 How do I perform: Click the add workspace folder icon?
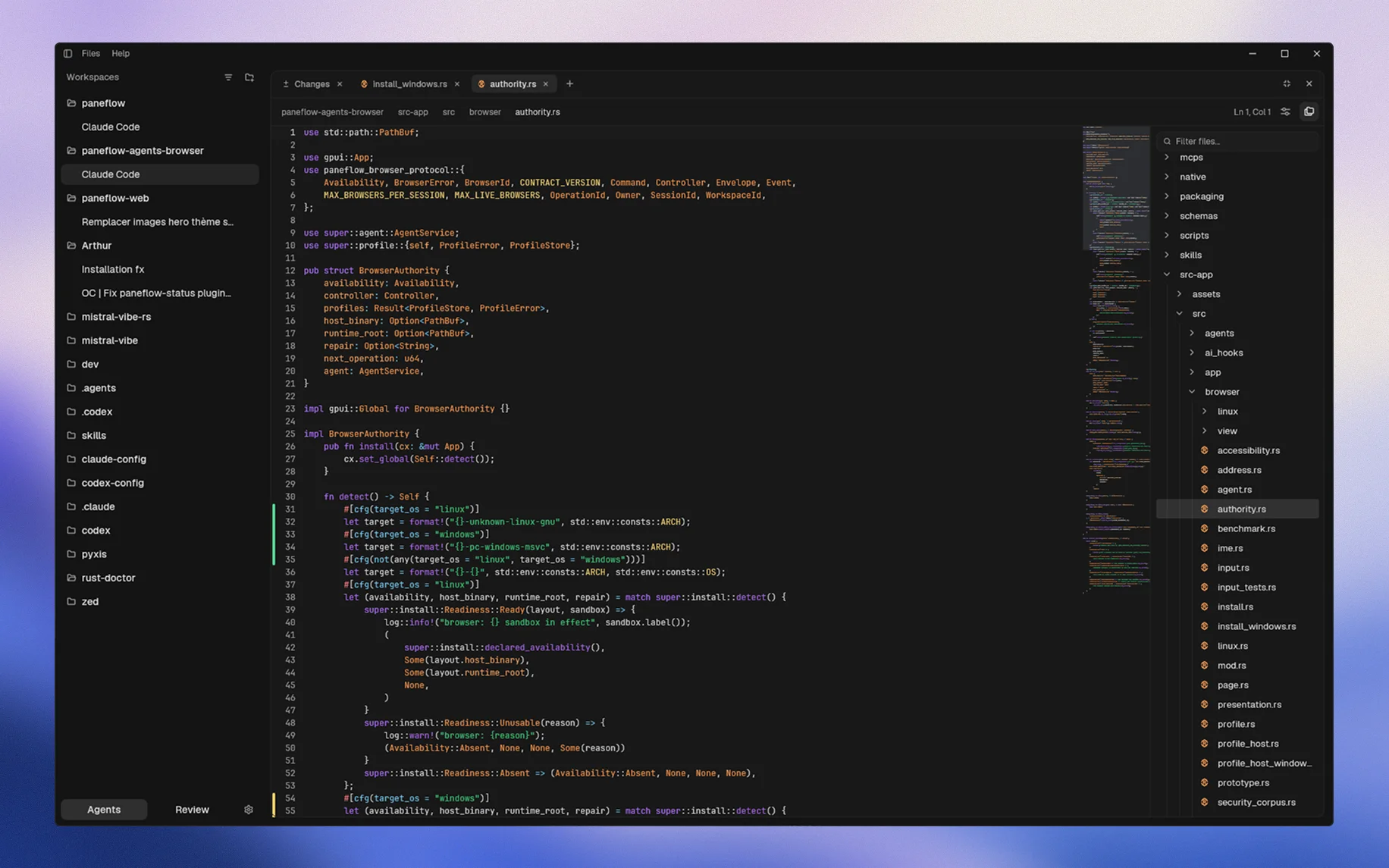(249, 77)
